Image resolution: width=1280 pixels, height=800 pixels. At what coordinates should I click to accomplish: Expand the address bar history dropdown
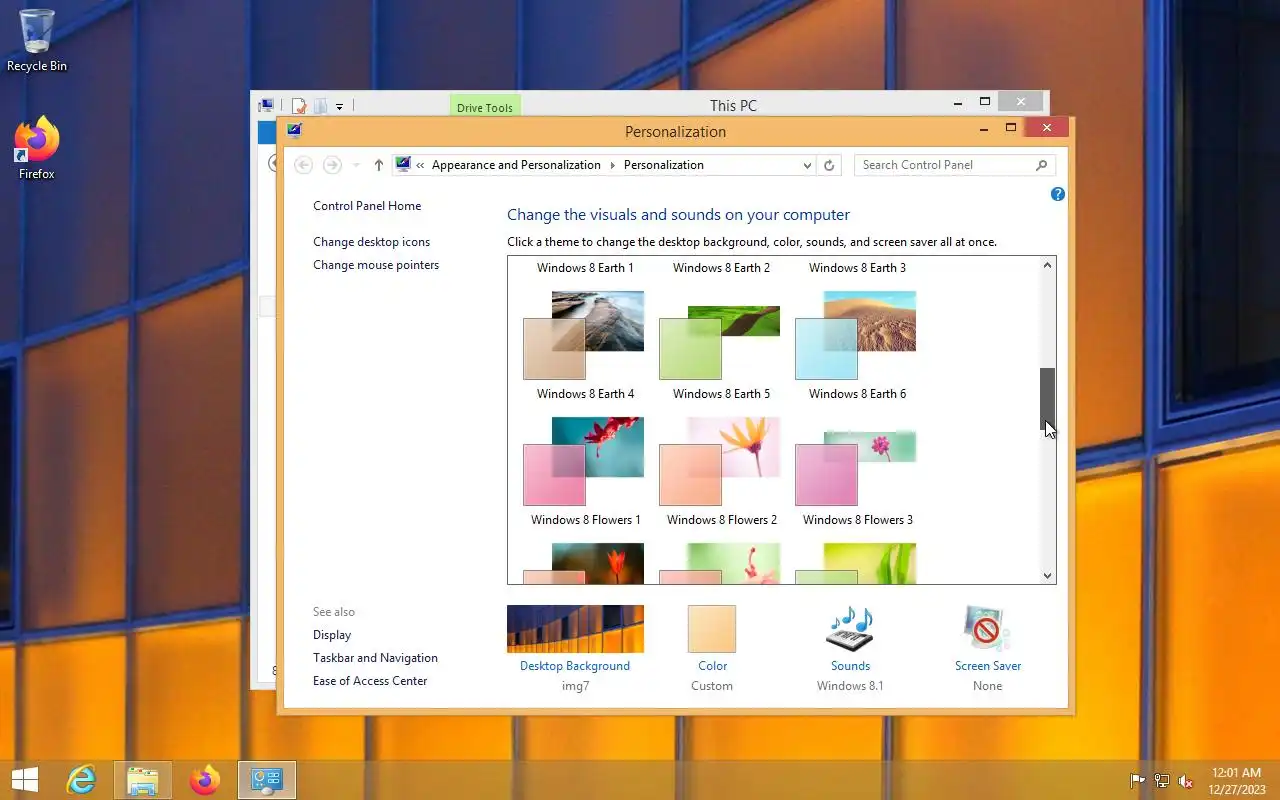tap(808, 165)
